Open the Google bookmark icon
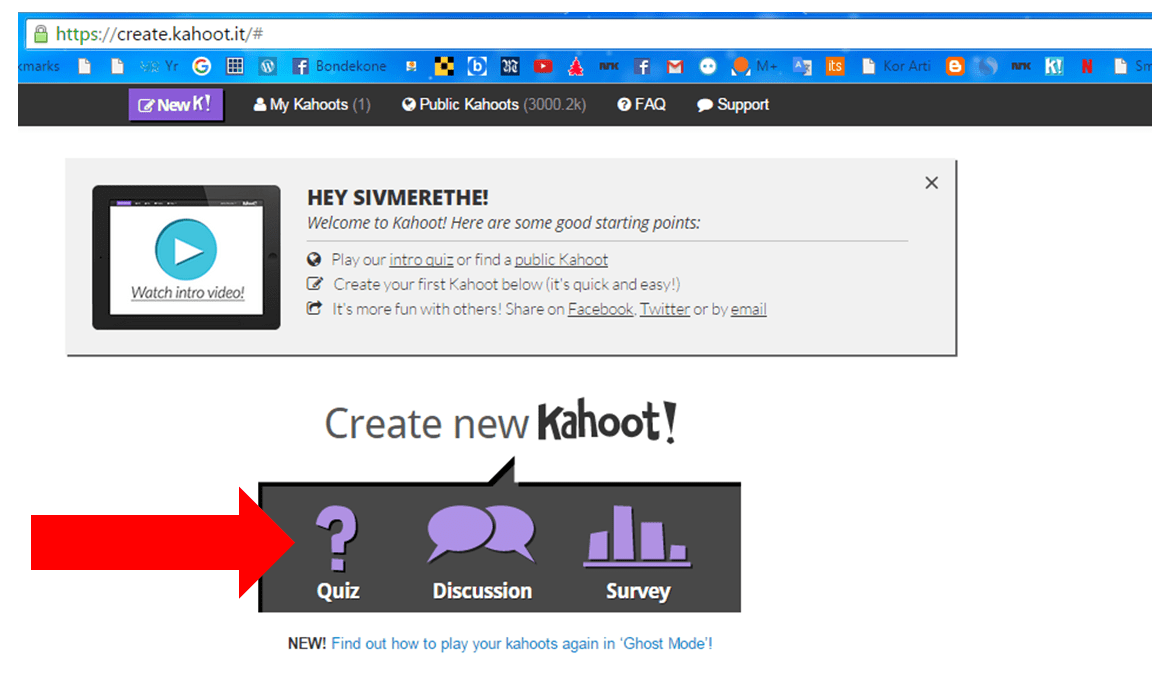The image size is (1164, 691). click(x=201, y=66)
